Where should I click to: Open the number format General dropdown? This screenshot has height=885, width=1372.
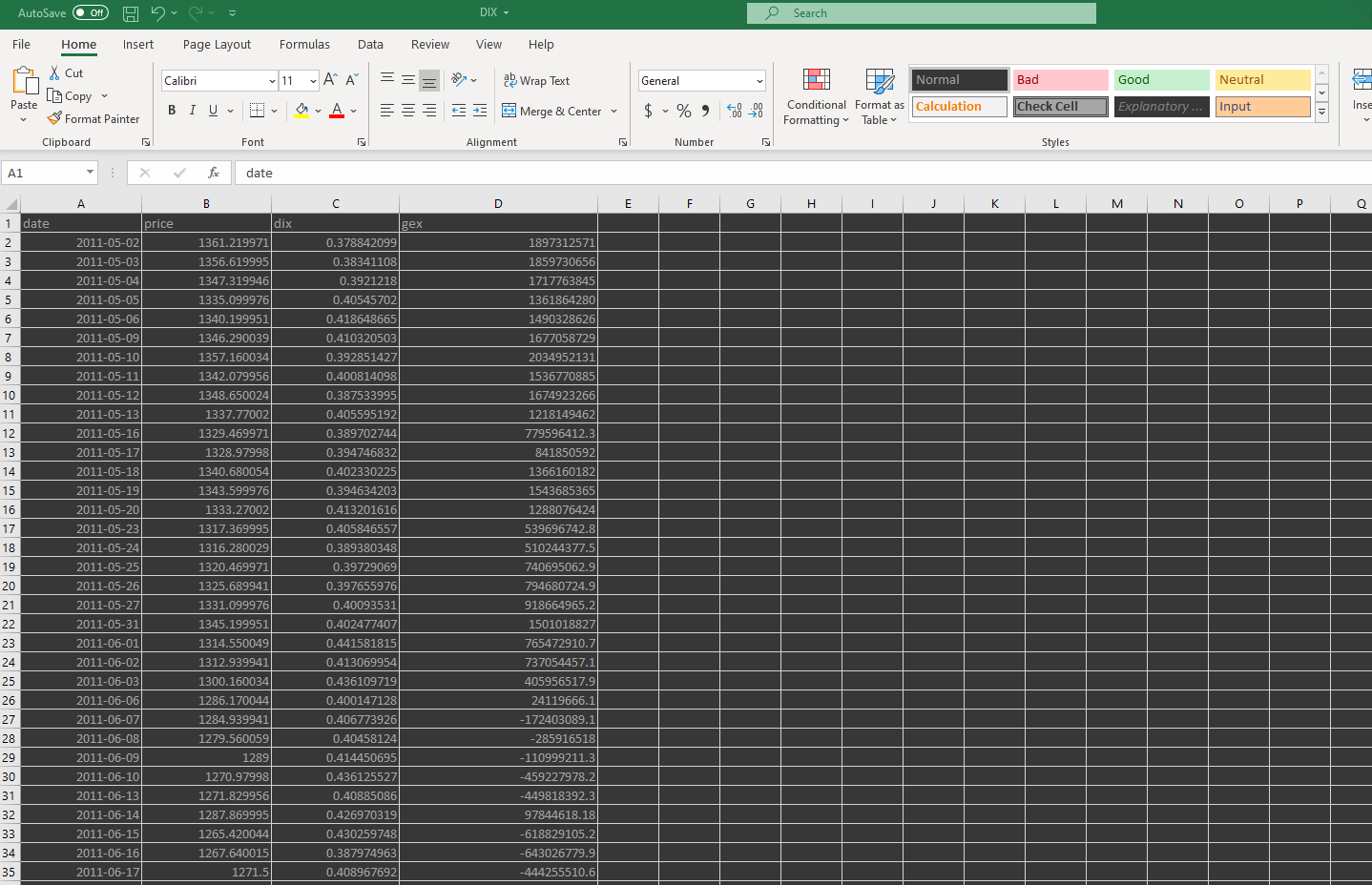coord(759,81)
